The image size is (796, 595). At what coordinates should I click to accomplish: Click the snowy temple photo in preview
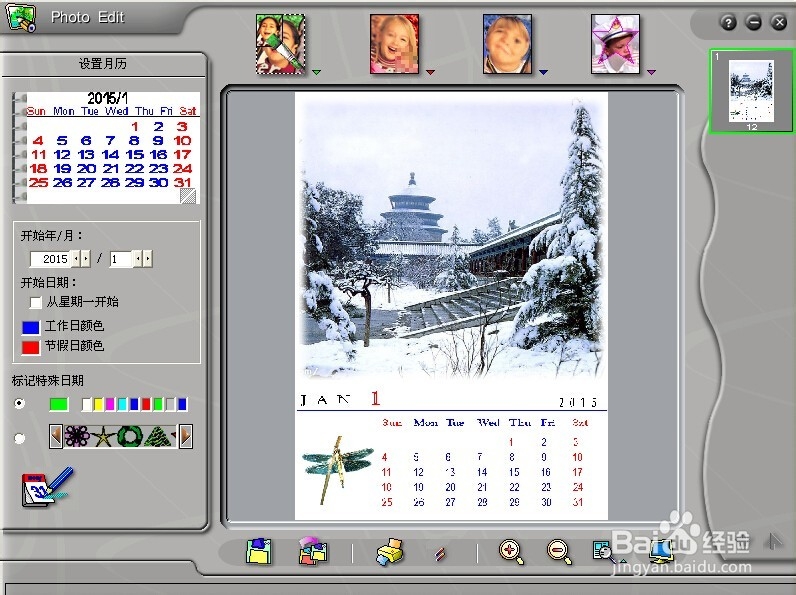[x=451, y=238]
